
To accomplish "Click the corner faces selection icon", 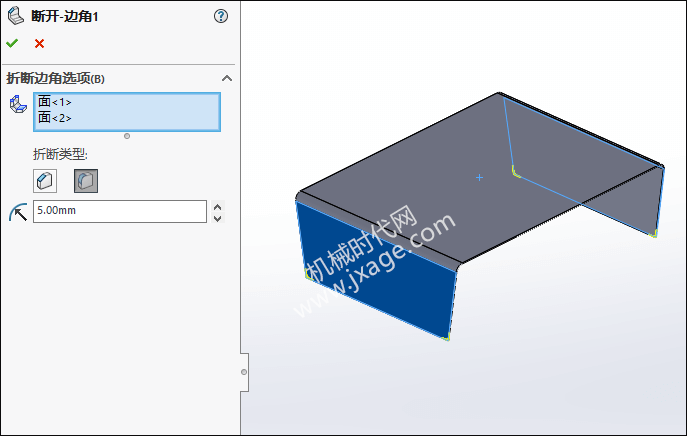I will click(x=18, y=105).
